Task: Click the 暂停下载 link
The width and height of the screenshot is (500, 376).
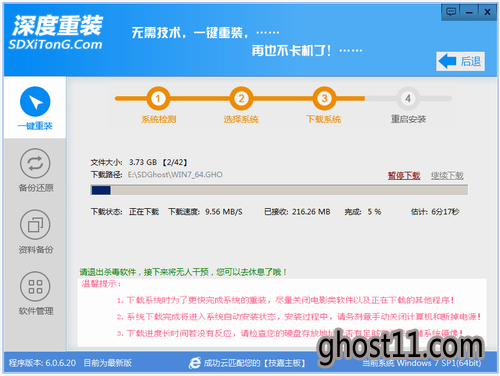Action: pos(404,175)
